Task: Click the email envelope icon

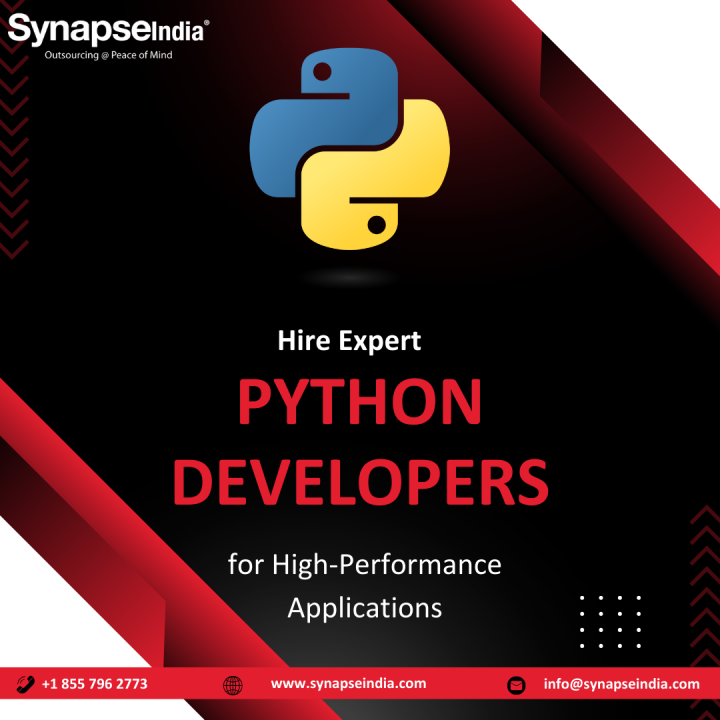Action: tap(517, 685)
